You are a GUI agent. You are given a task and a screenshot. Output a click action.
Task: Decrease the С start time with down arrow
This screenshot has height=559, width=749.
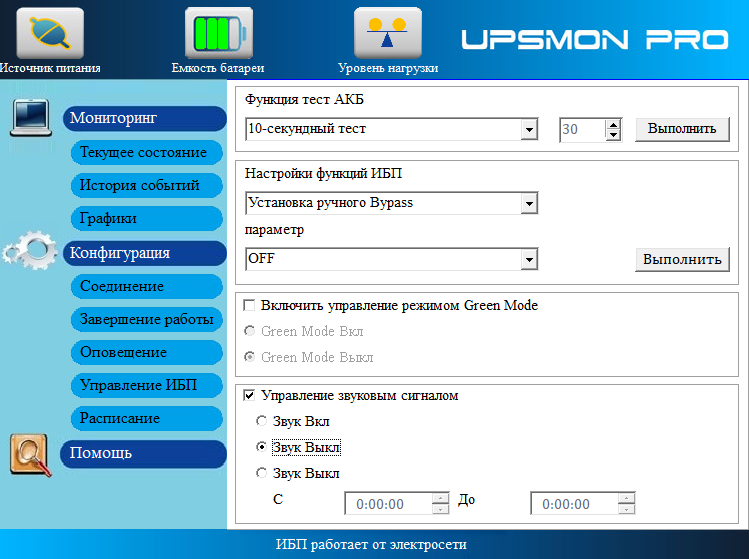[440, 509]
